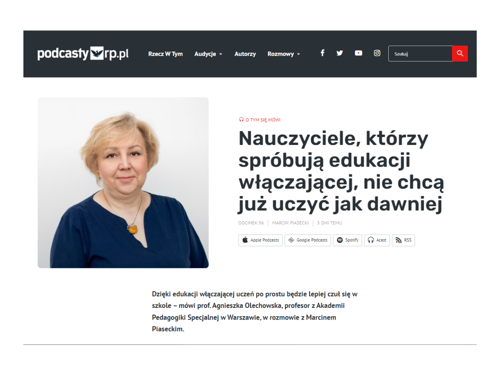Focus the Szukaj search field
500x375 pixels.
tap(420, 53)
